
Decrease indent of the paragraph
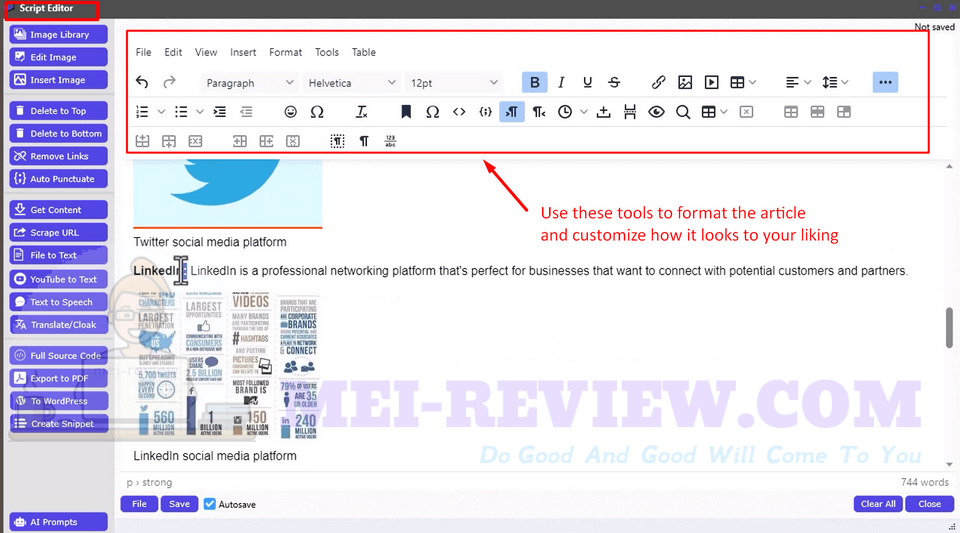point(246,112)
